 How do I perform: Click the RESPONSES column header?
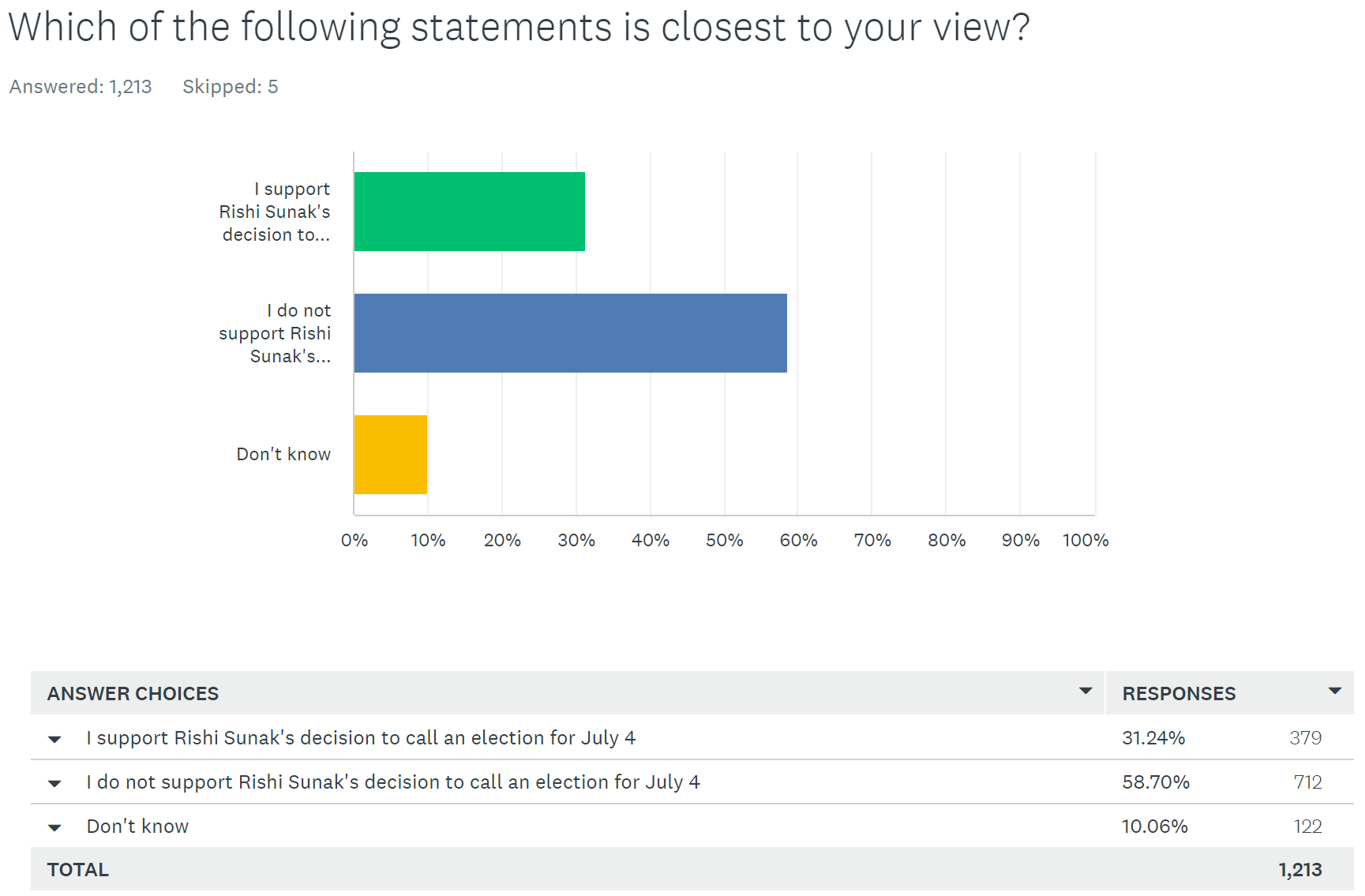[1179, 694]
